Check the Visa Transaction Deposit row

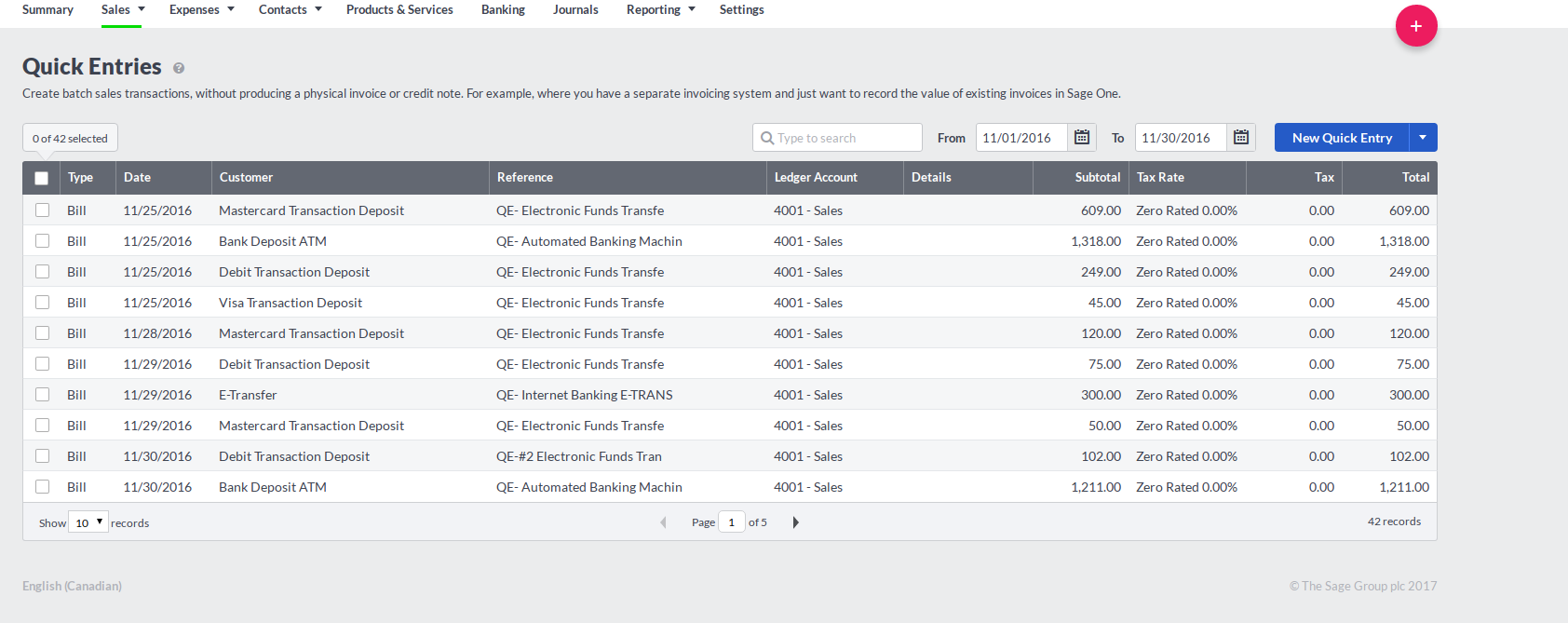pyautogui.click(x=42, y=303)
